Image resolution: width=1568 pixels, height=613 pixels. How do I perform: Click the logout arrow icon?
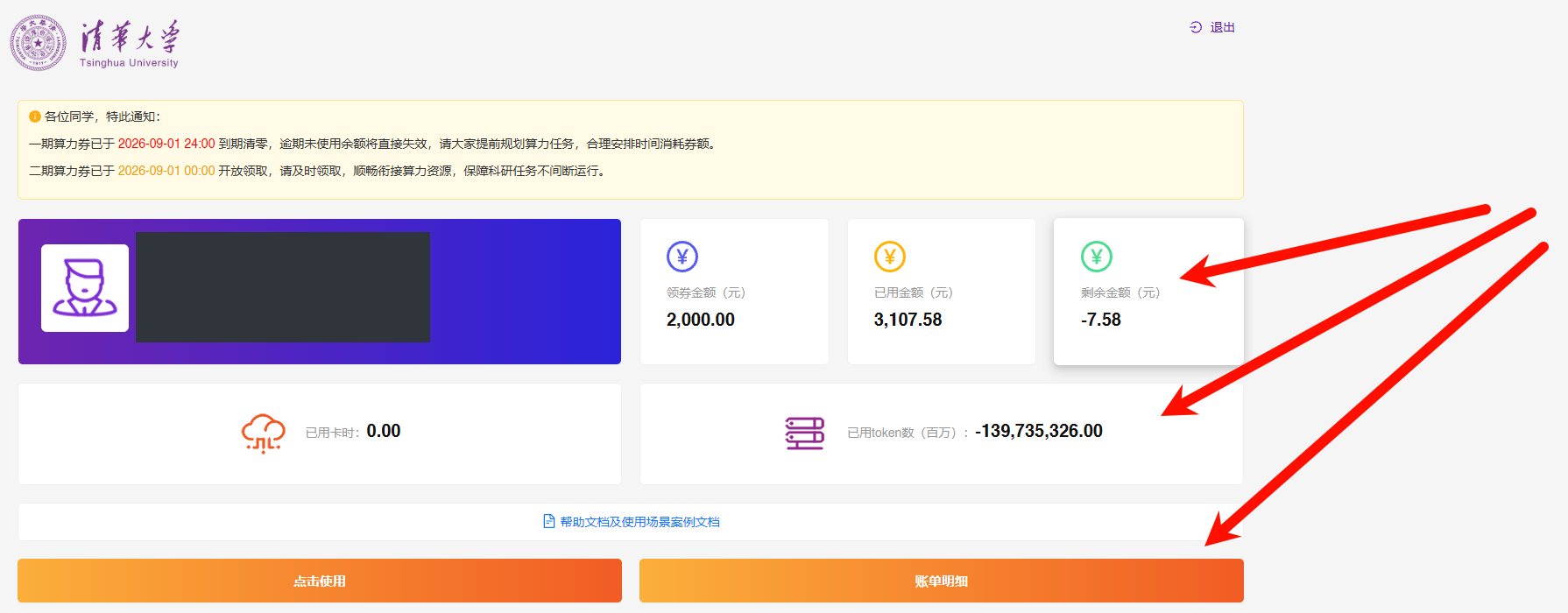(x=1196, y=27)
